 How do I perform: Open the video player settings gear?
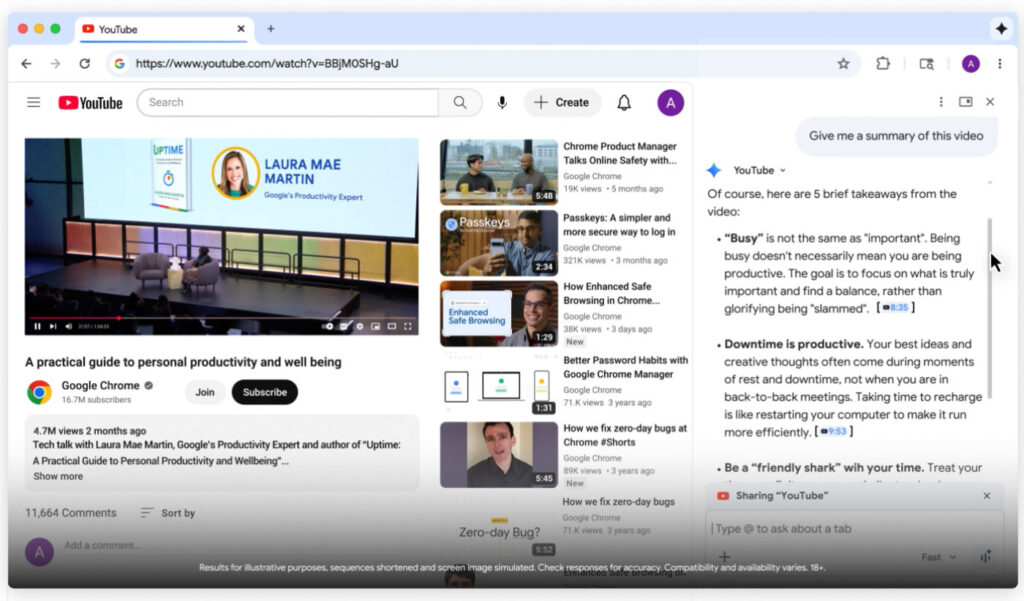click(359, 326)
